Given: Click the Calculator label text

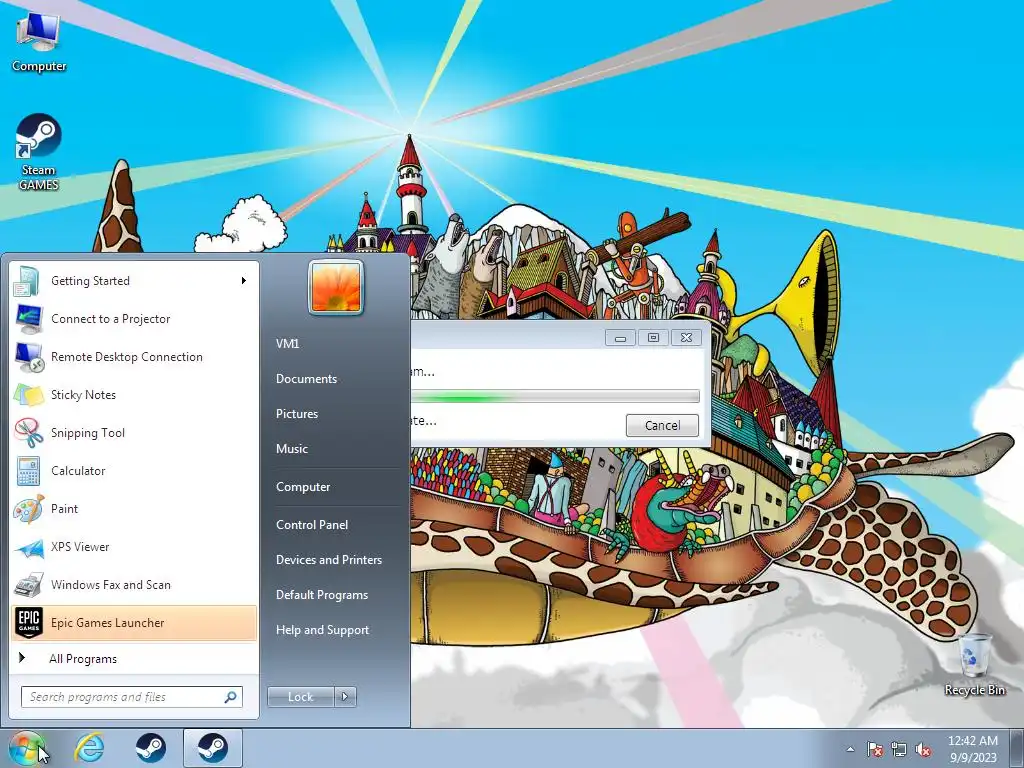Looking at the screenshot, I should (x=78, y=471).
